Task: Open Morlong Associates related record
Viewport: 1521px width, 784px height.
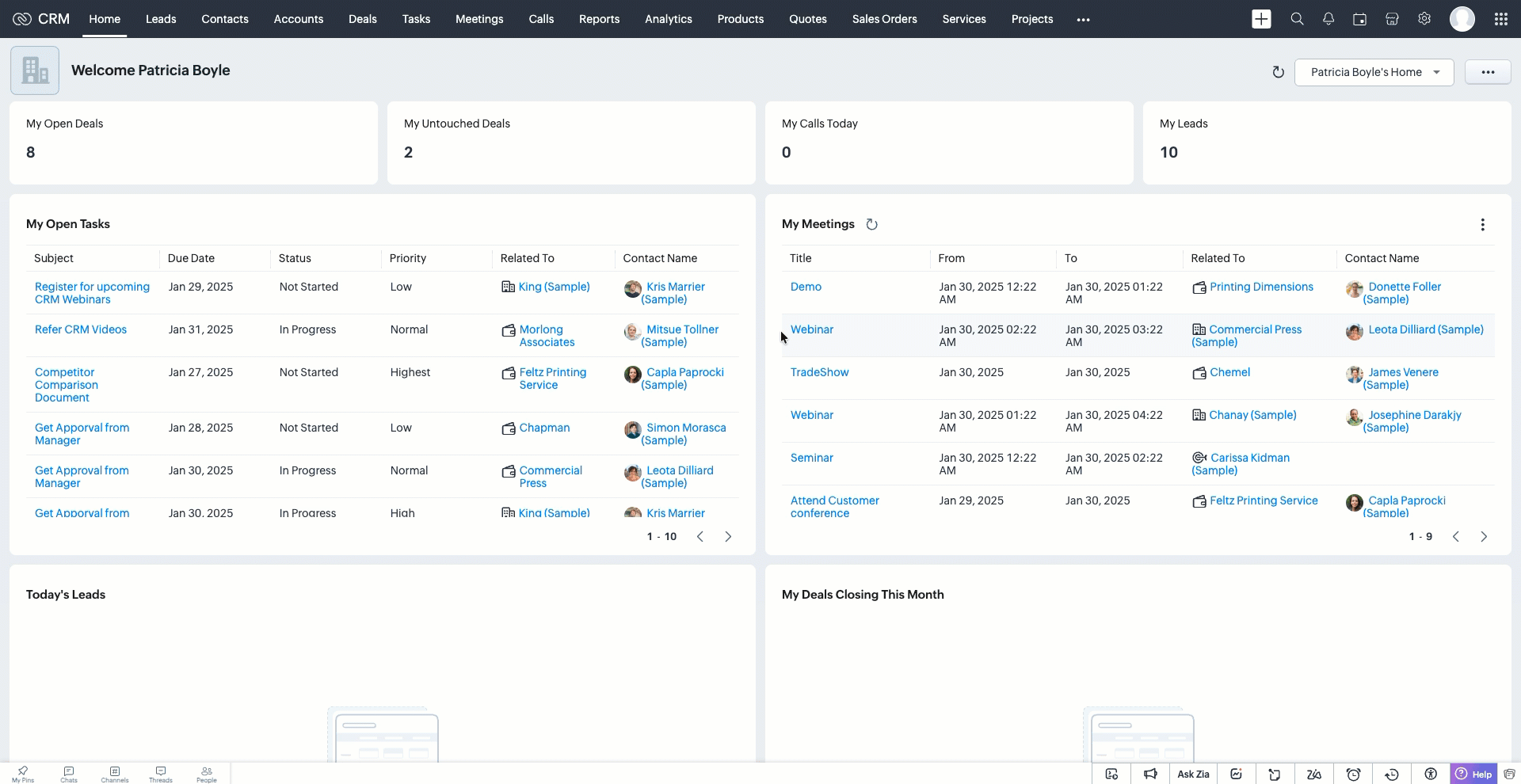Action: pyautogui.click(x=547, y=336)
